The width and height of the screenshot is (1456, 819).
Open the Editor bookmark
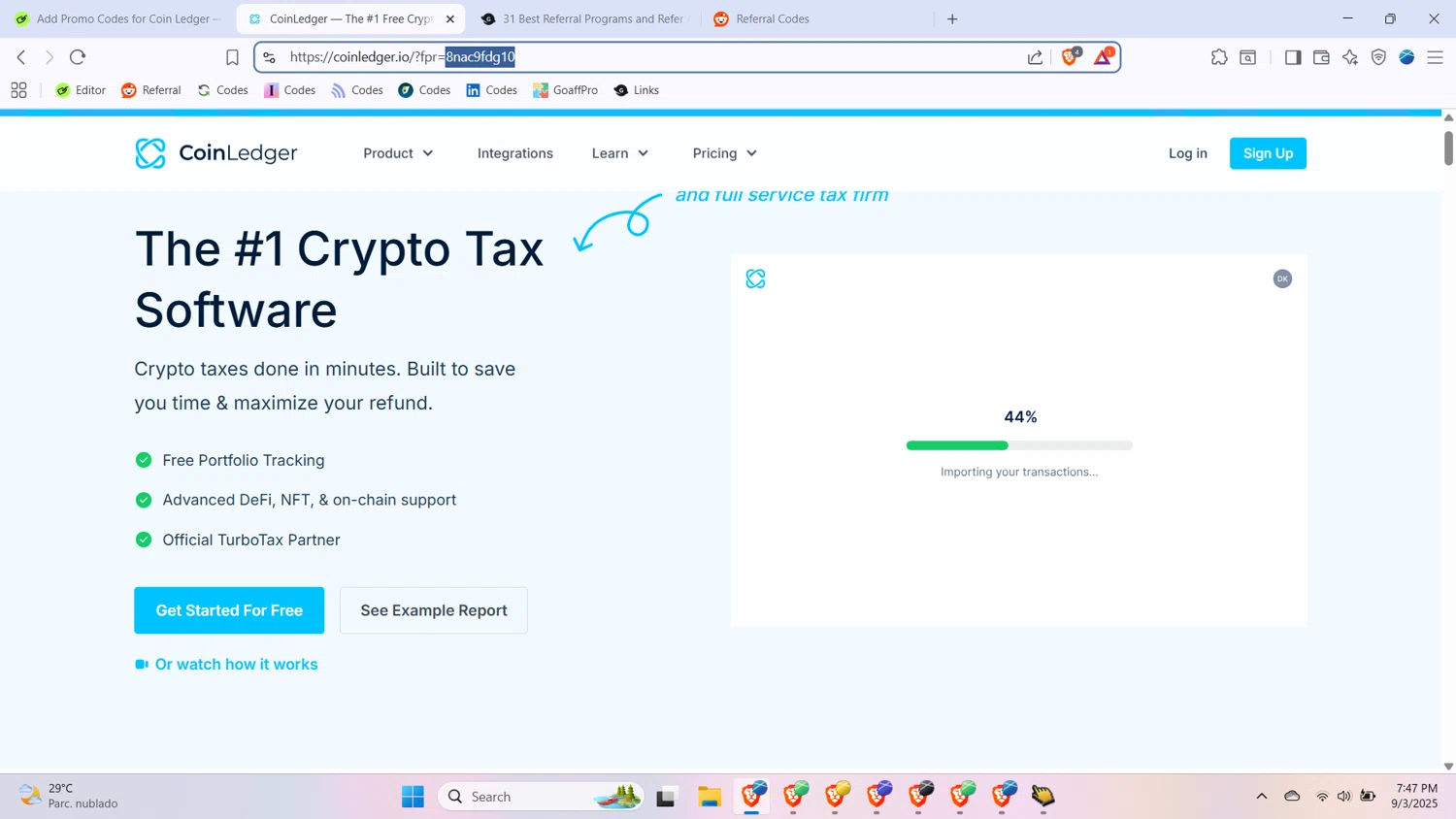(x=81, y=90)
